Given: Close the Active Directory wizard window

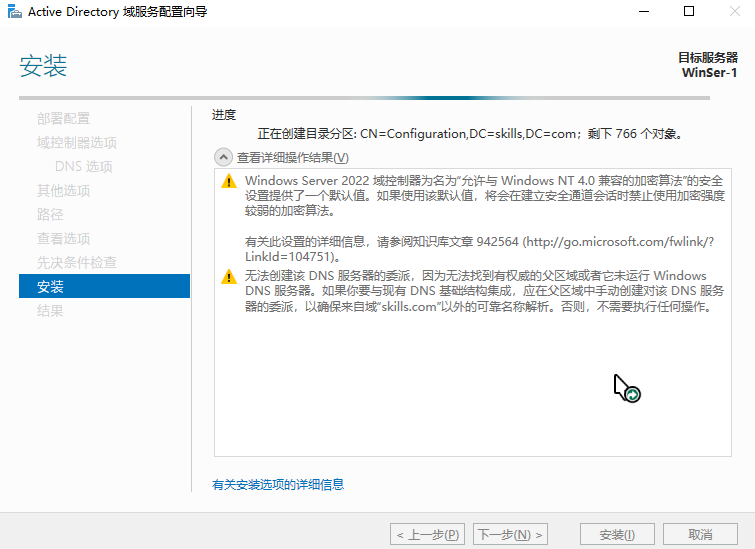Looking at the screenshot, I should (x=734, y=11).
